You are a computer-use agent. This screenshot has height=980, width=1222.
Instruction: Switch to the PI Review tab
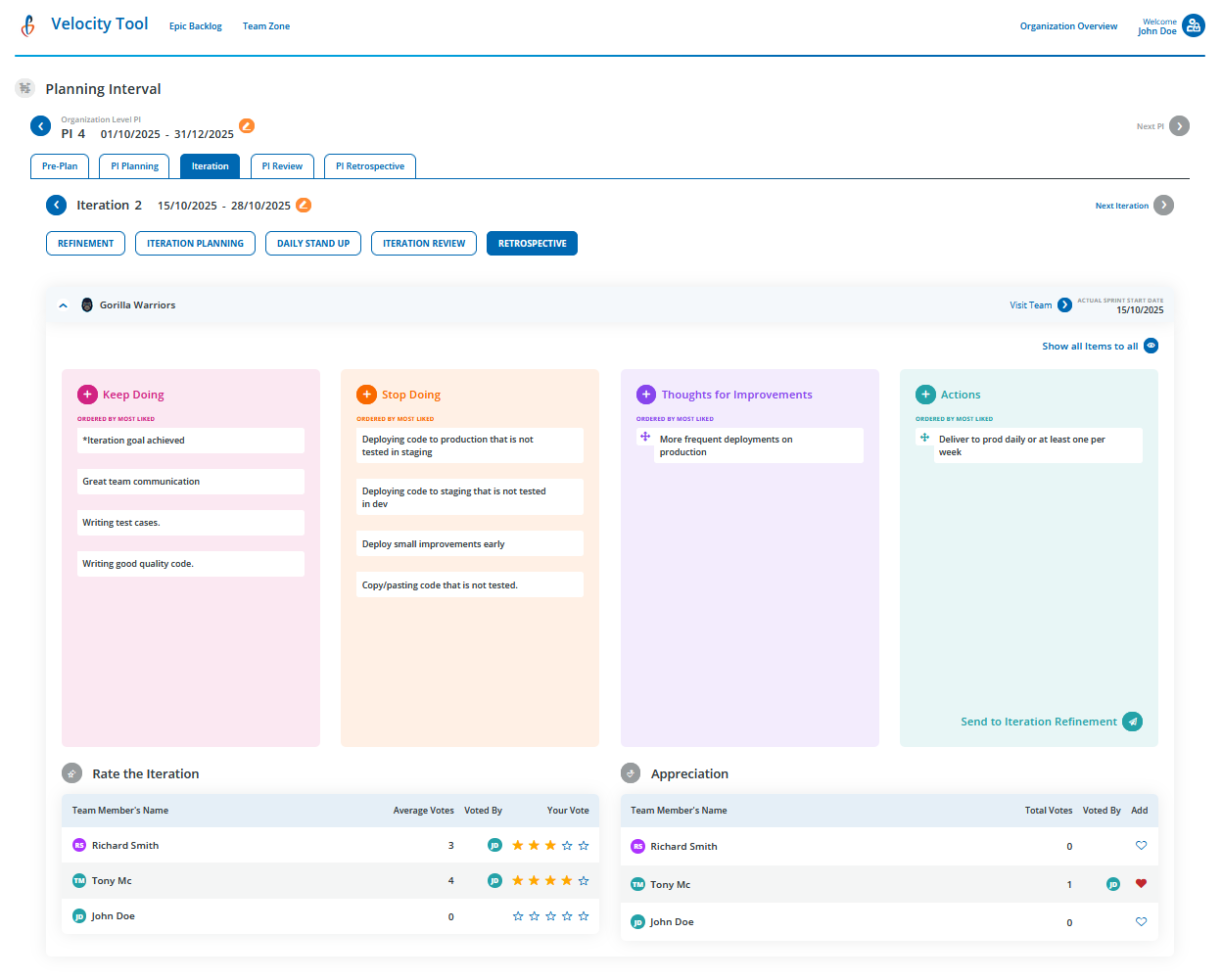(x=282, y=166)
